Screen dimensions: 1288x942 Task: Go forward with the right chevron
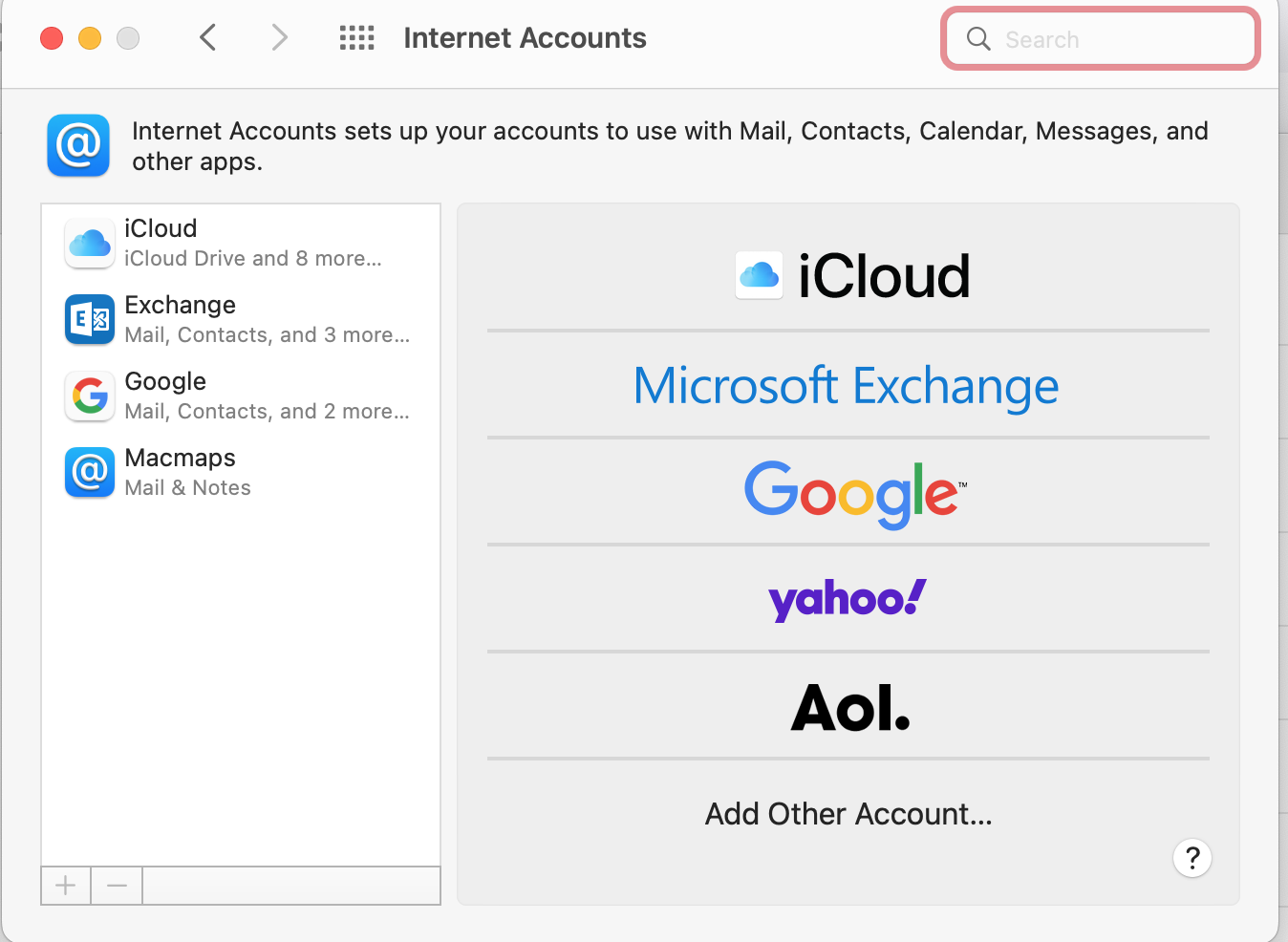(x=279, y=38)
